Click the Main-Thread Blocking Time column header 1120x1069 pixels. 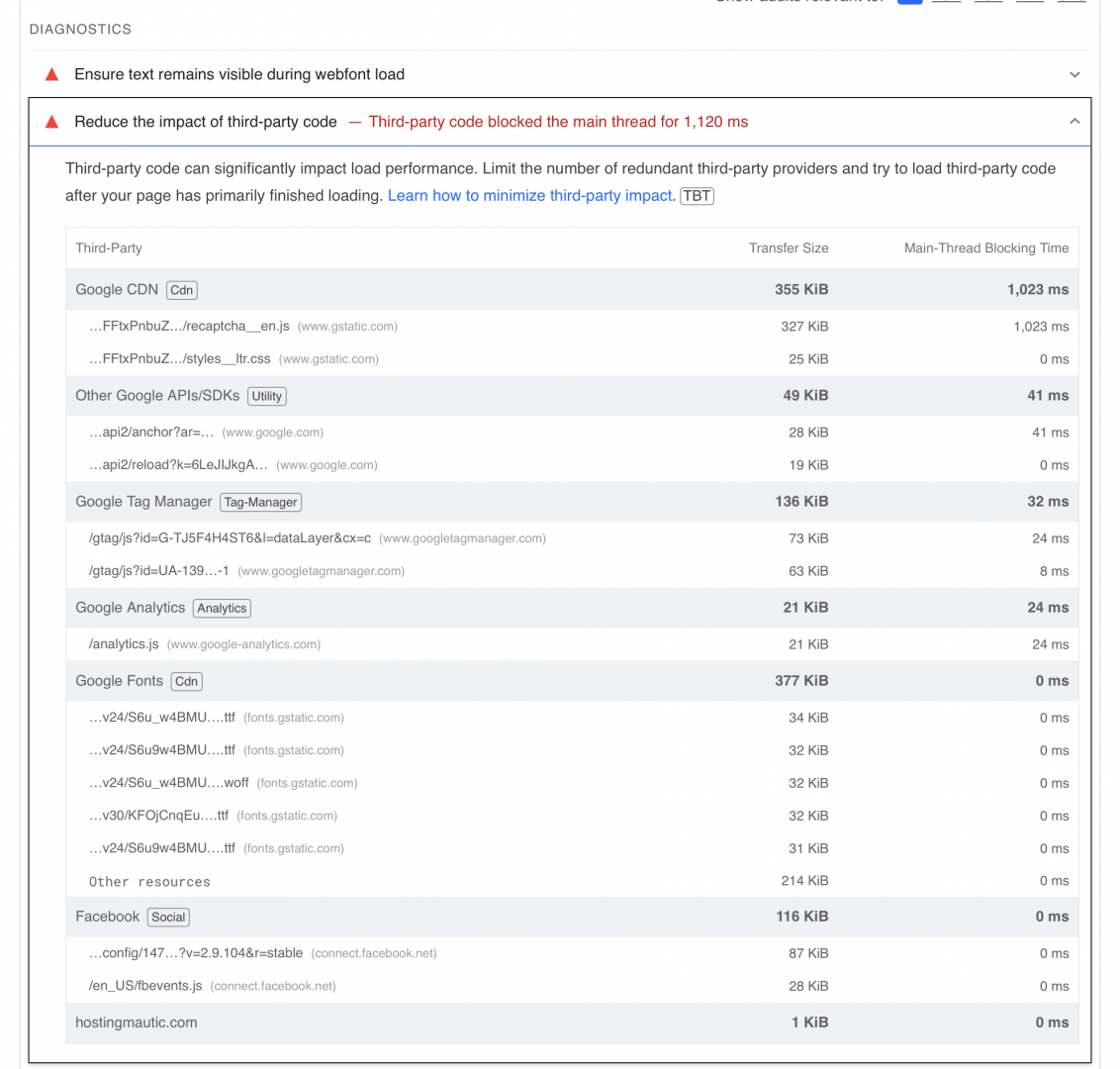pyautogui.click(x=985, y=248)
